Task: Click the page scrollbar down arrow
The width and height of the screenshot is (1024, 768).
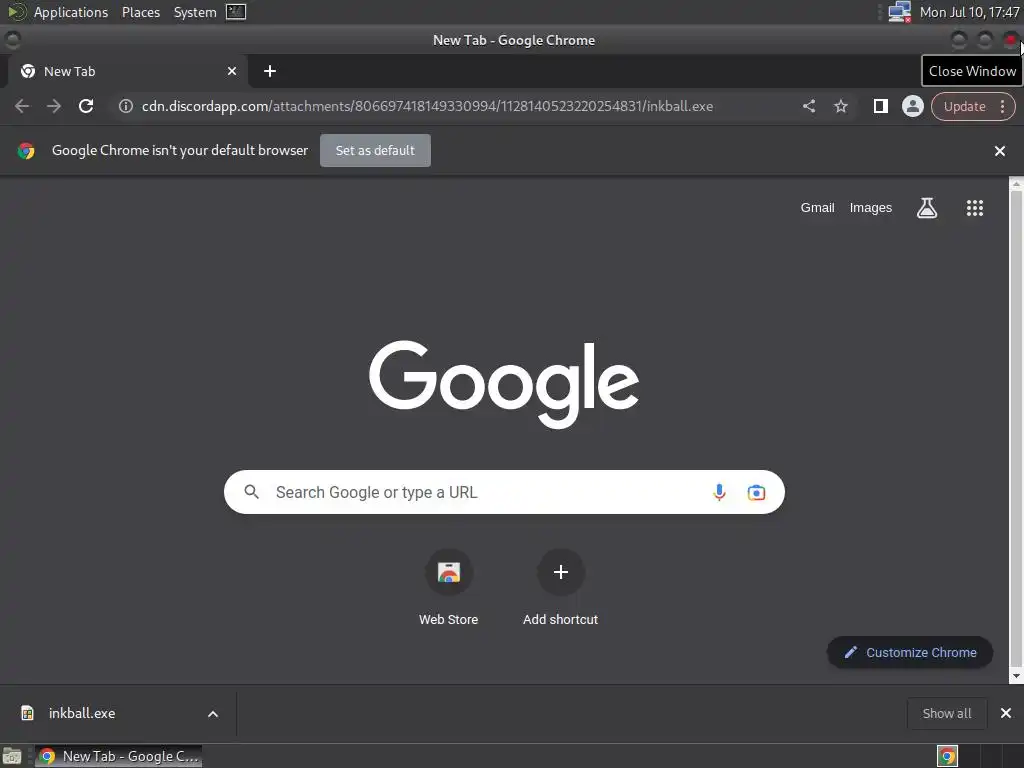Action: click(x=1016, y=677)
